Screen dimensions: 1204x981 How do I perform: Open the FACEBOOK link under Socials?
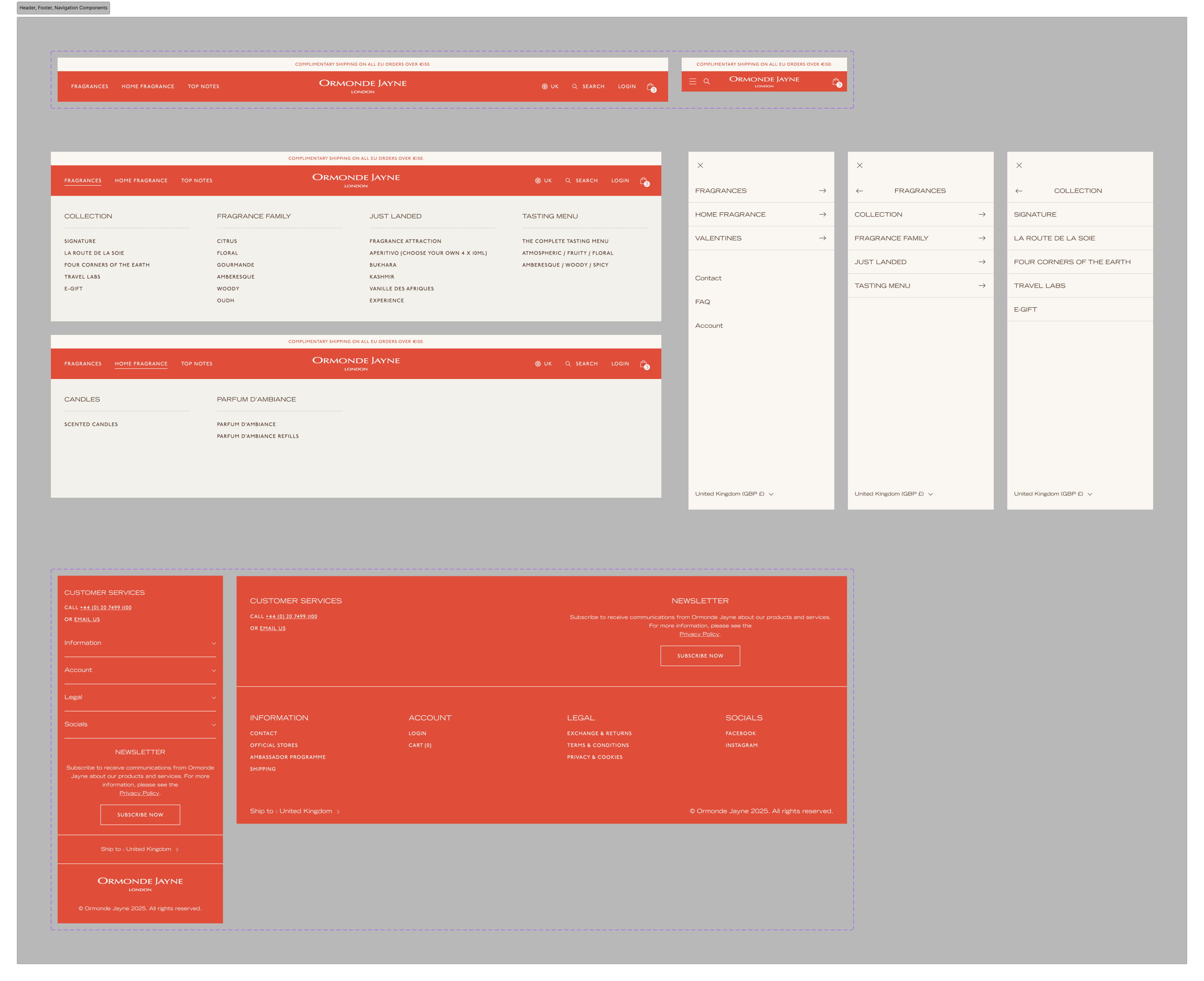(741, 733)
